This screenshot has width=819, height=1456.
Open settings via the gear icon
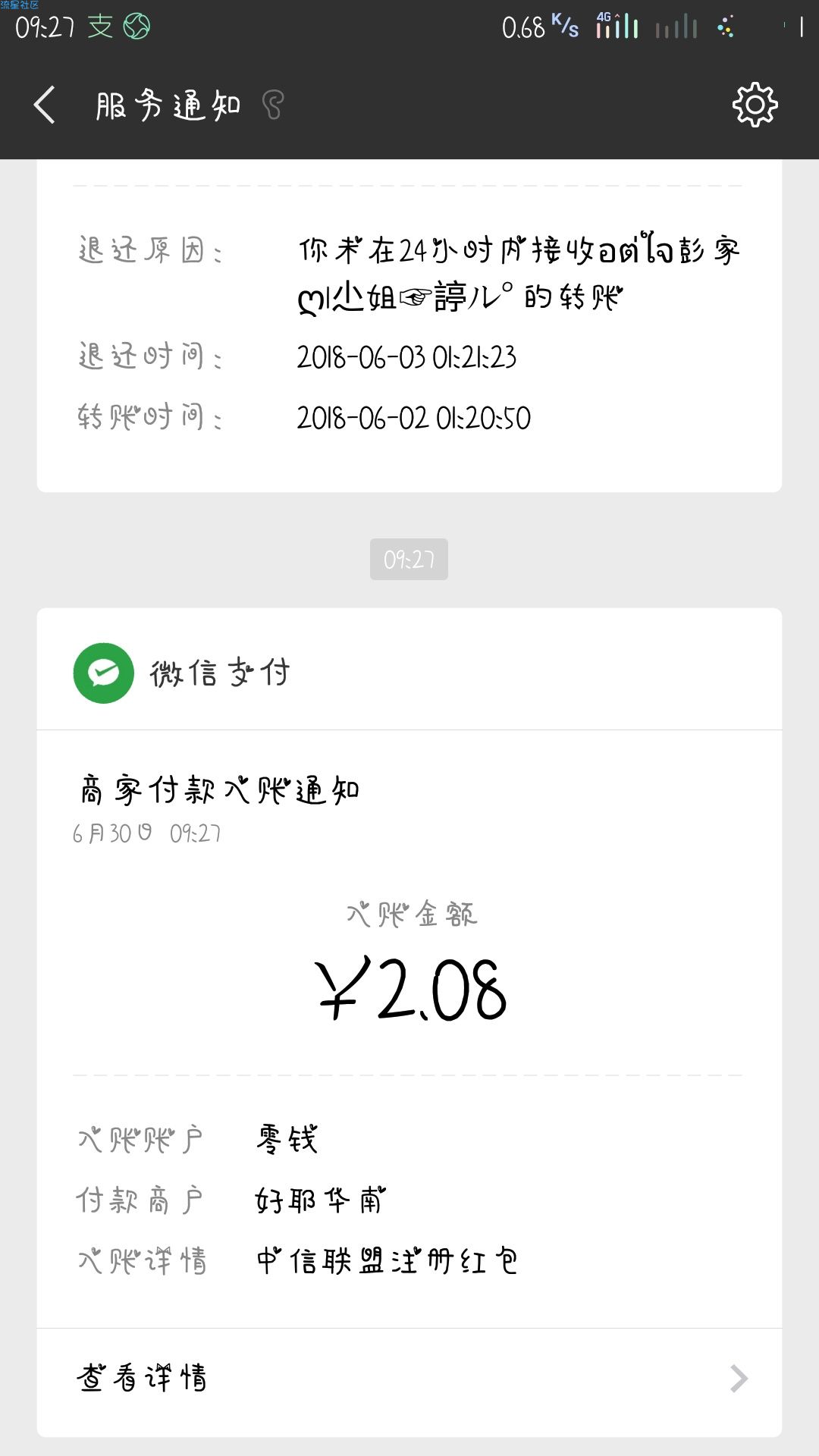pos(755,105)
